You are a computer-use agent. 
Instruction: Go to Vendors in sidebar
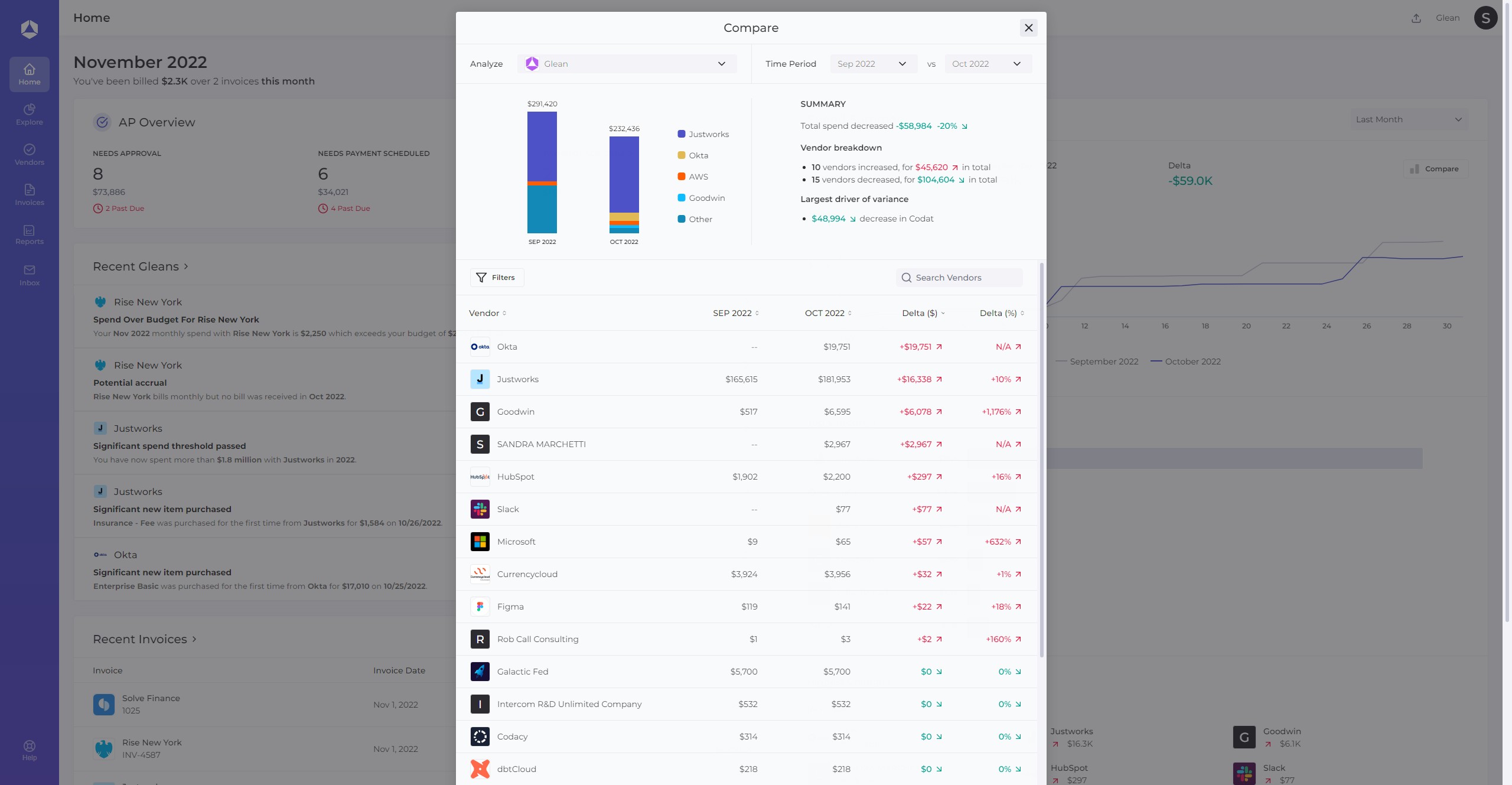click(29, 155)
